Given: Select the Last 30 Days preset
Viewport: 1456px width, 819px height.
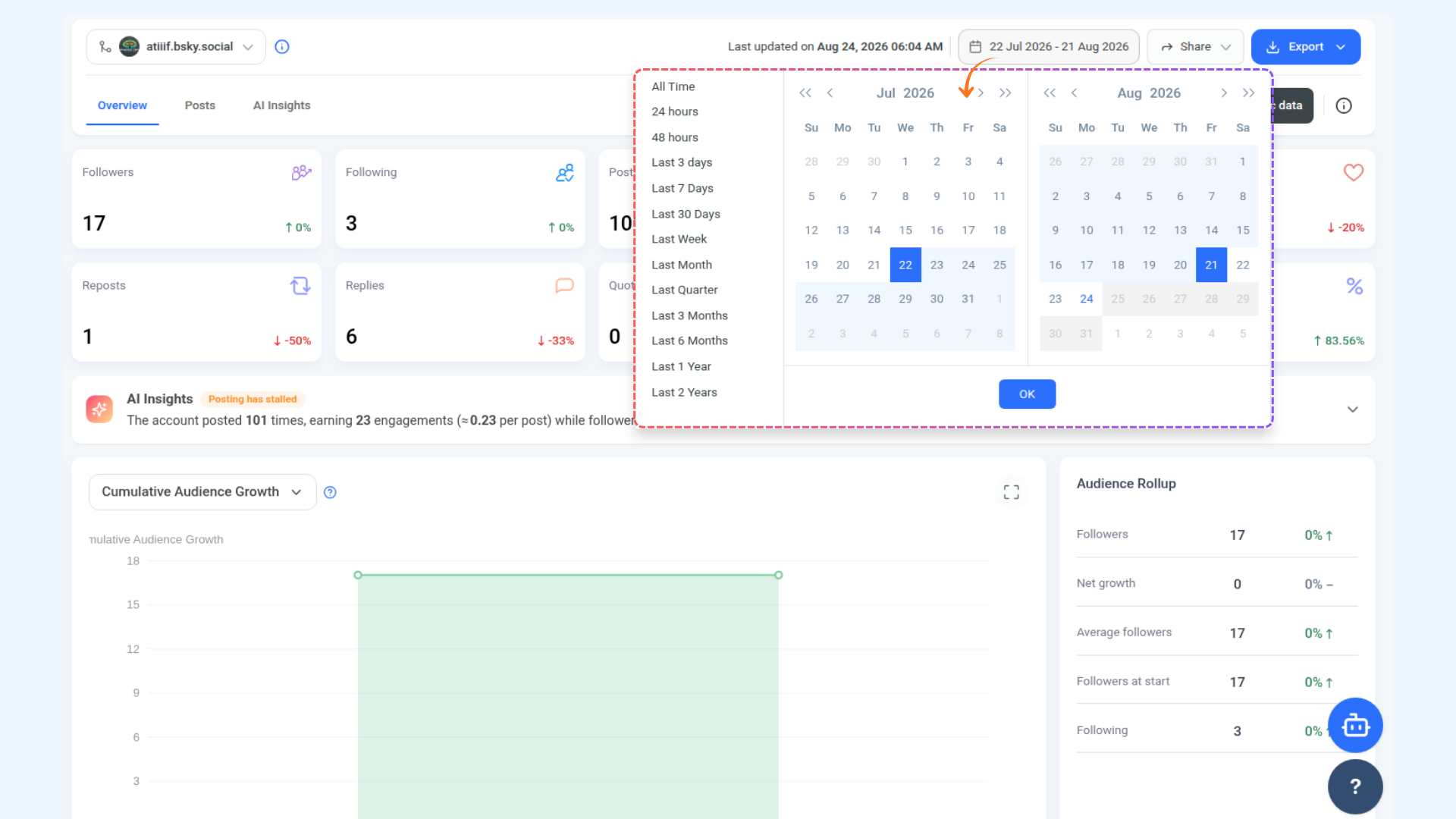Looking at the screenshot, I should click(686, 214).
